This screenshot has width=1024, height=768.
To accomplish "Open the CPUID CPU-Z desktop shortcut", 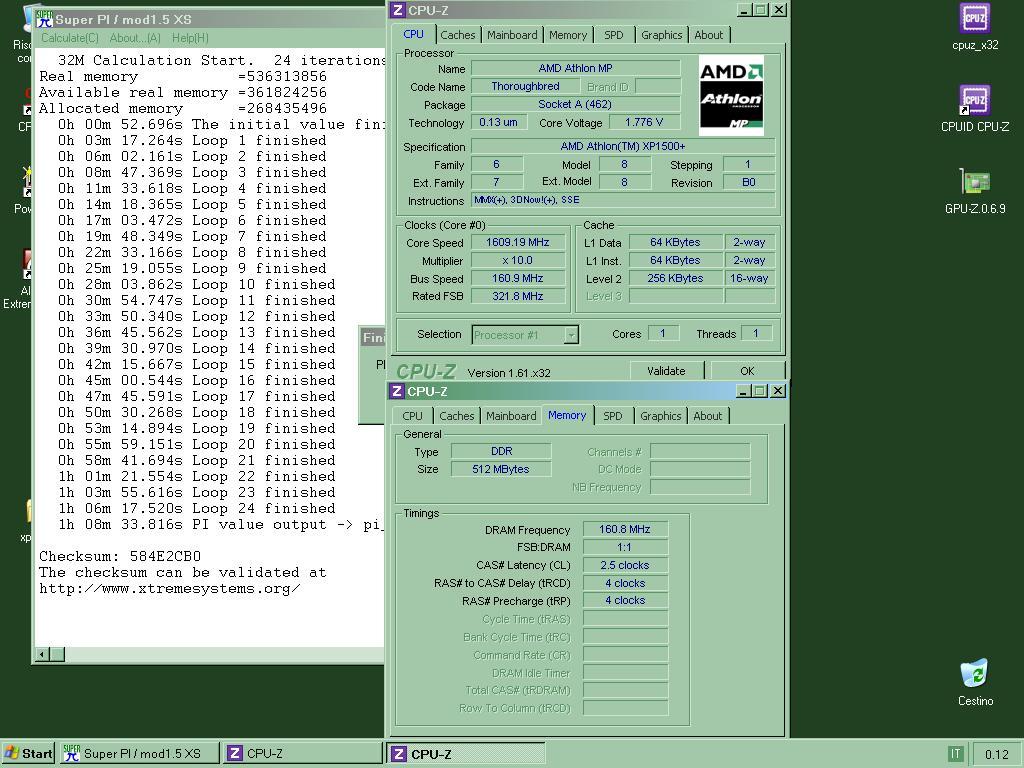I will pyautogui.click(x=974, y=108).
